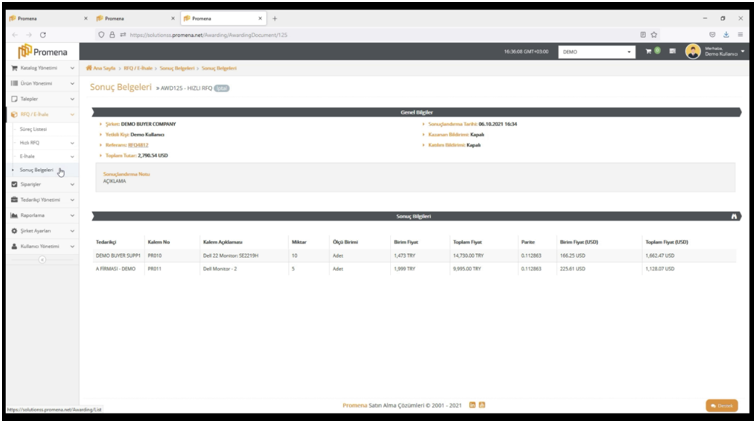The image size is (754, 424).
Task: Click the RFQ6812 reference link
Action: [x=138, y=145]
